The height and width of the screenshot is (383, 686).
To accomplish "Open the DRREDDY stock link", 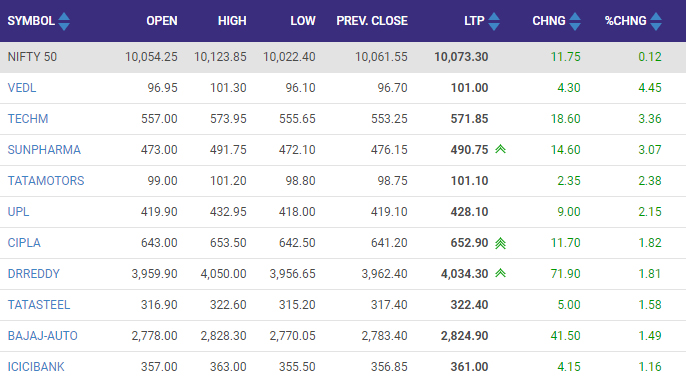I will (x=34, y=274).
